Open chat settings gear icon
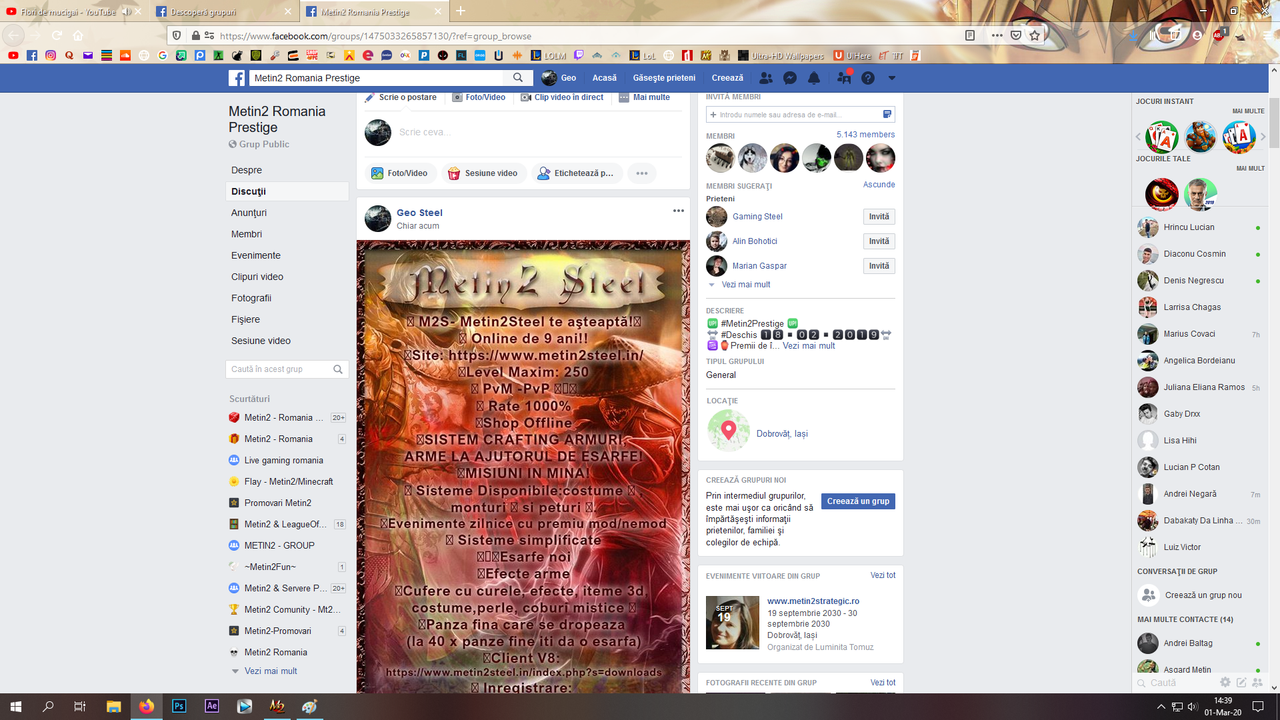This screenshot has height=720, width=1280. coord(1225,683)
